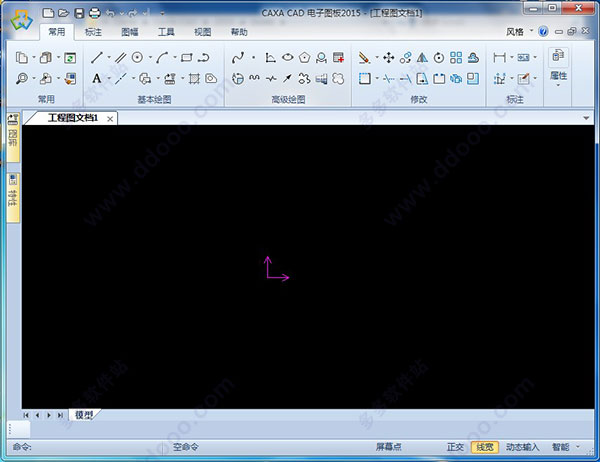
Task: Open the document tab list arrow
Action: (x=586, y=118)
